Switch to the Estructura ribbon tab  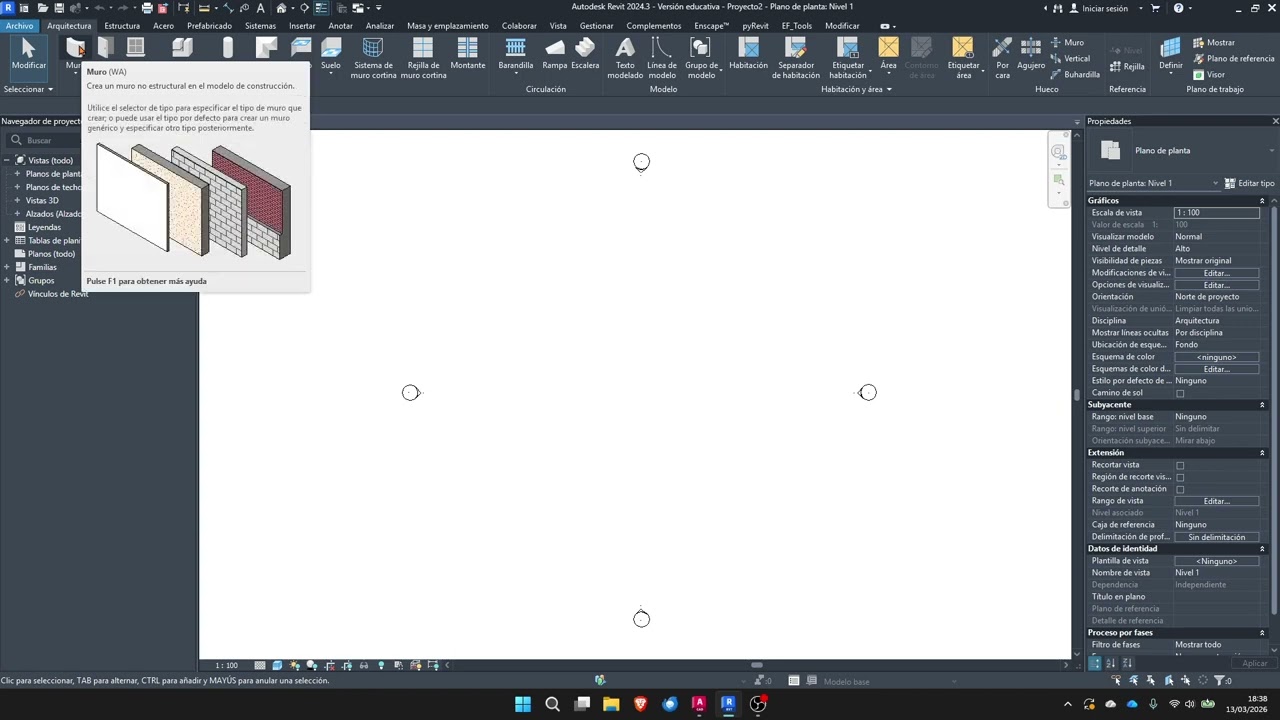[x=122, y=26]
